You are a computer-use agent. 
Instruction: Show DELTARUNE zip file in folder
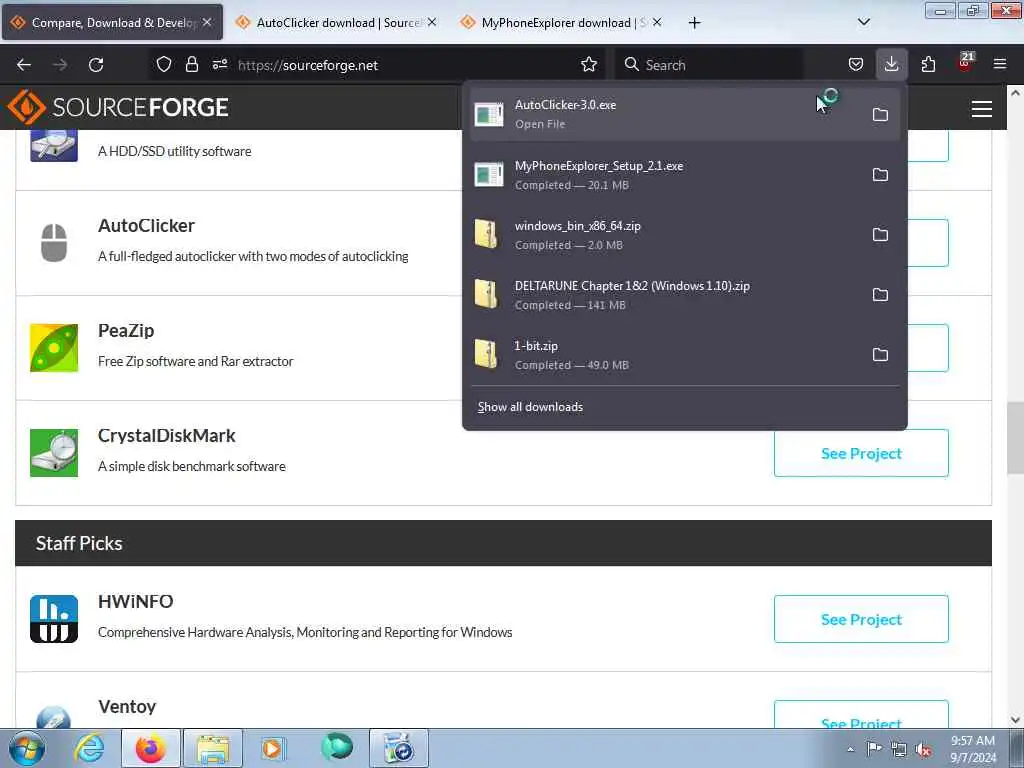coord(880,295)
